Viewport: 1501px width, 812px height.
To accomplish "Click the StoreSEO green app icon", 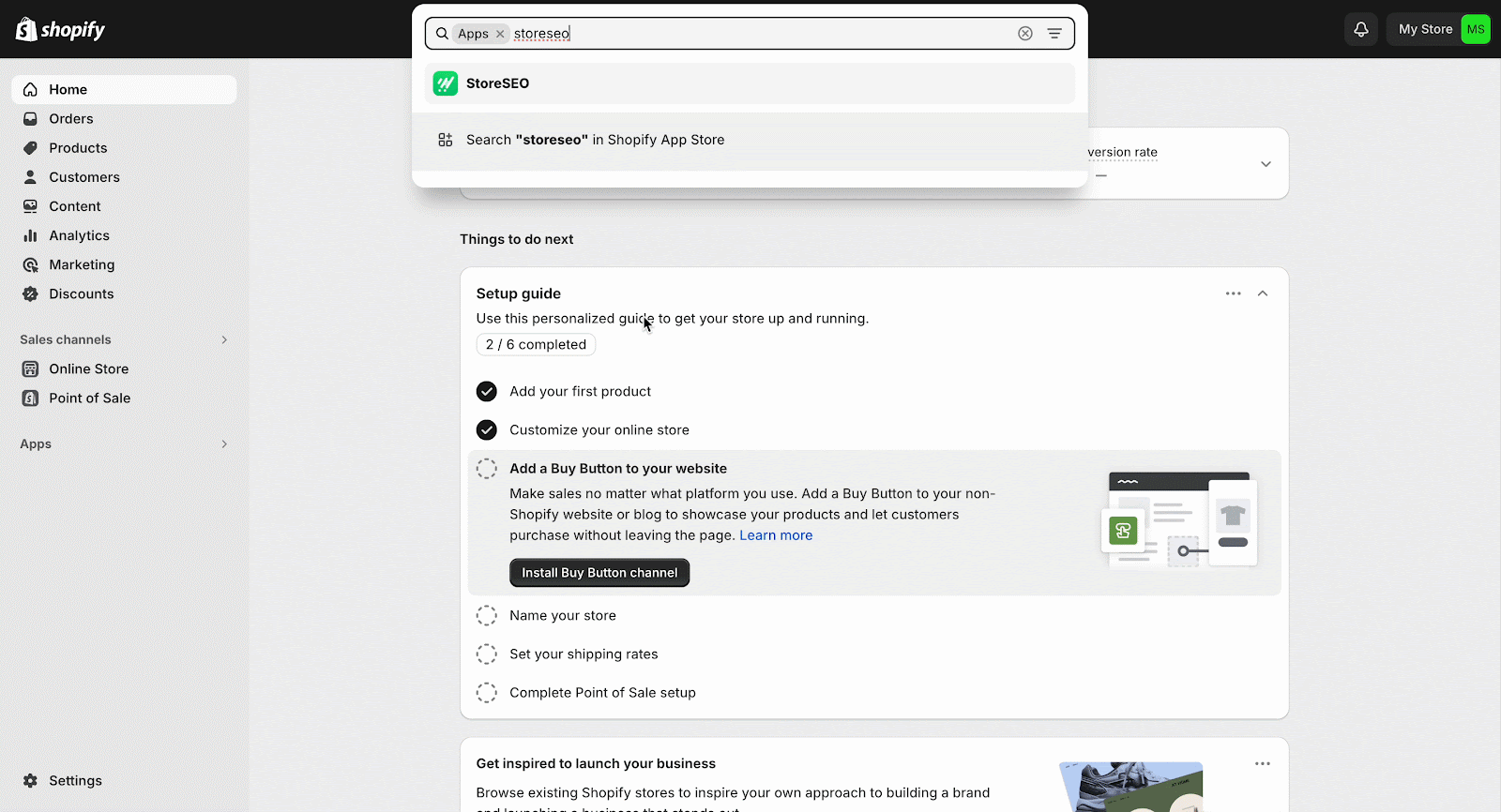I will coord(446,83).
